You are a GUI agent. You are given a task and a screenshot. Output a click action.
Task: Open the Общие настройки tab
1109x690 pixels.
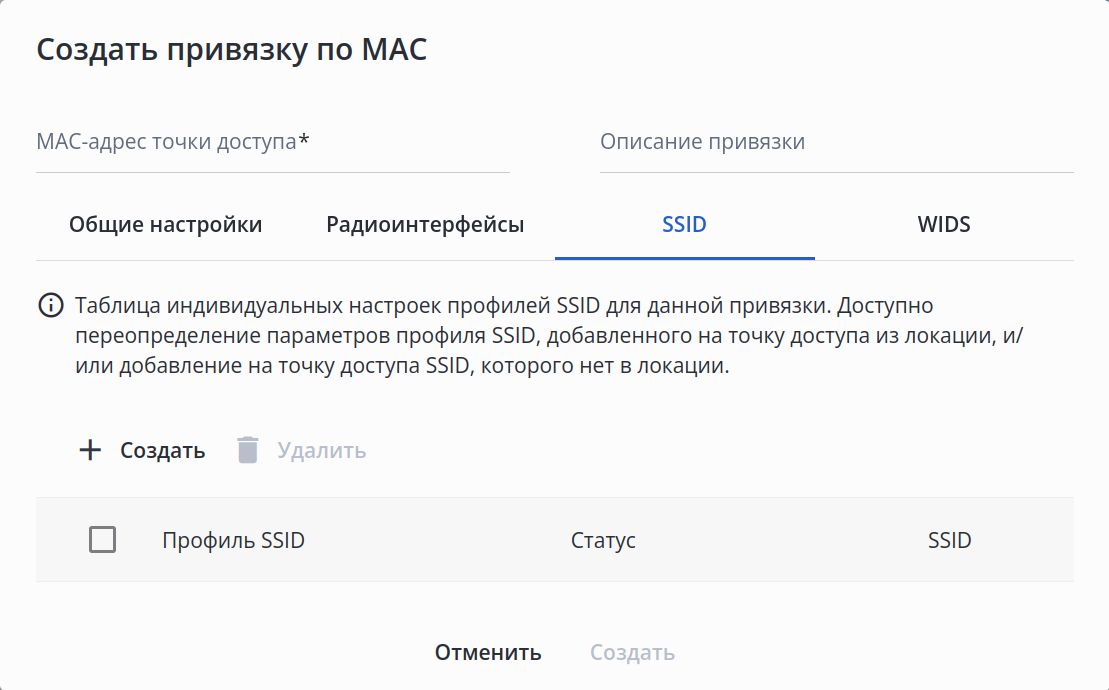165,224
